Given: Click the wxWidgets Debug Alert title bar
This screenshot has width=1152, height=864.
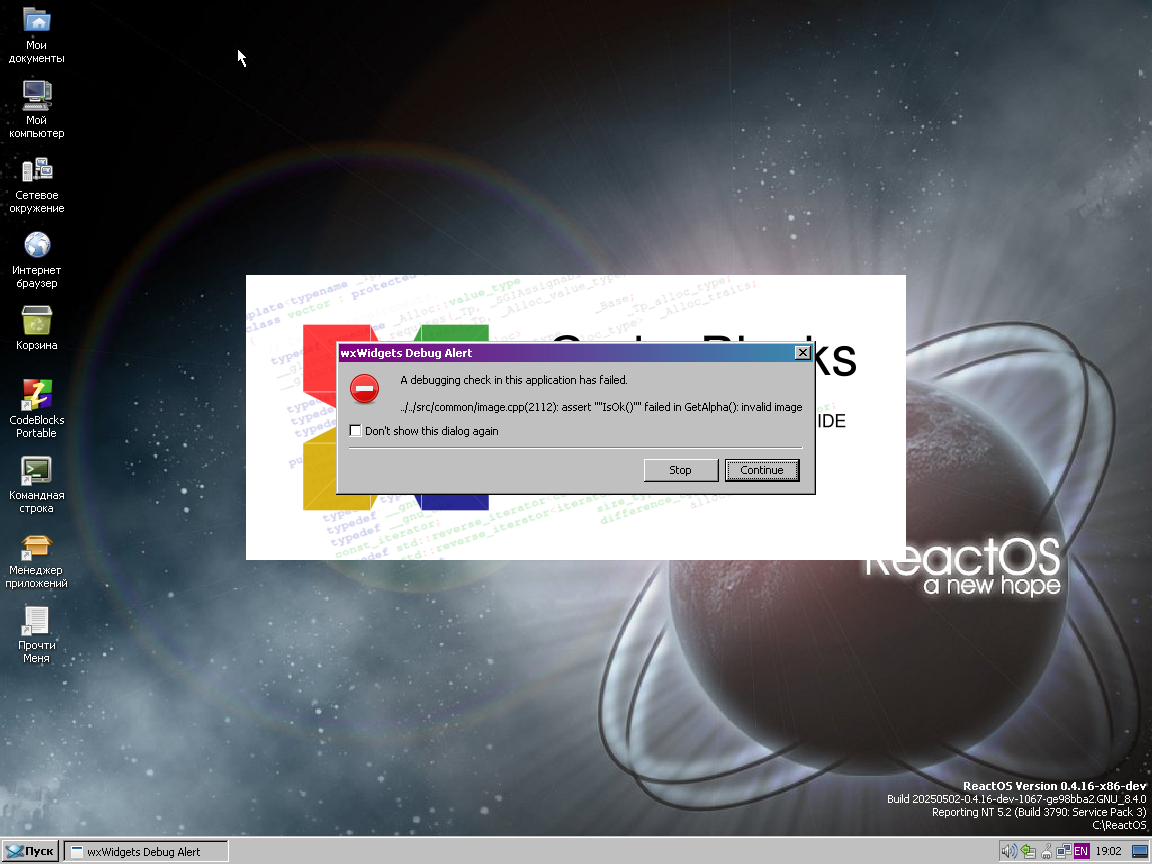Looking at the screenshot, I should click(x=566, y=353).
